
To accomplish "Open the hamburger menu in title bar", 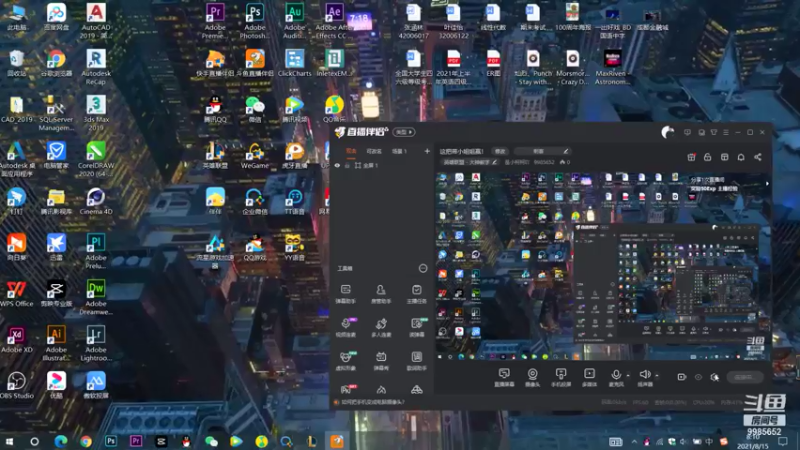I will coord(726,133).
